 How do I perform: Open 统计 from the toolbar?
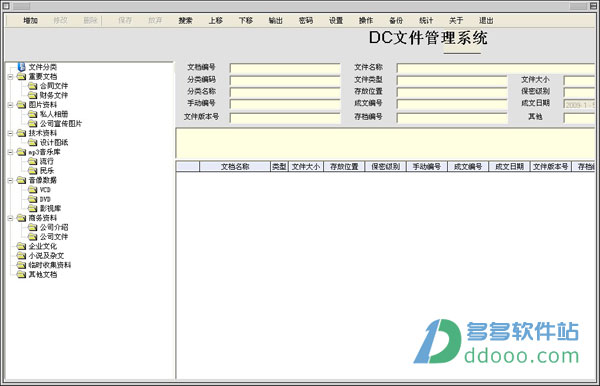pyautogui.click(x=426, y=21)
